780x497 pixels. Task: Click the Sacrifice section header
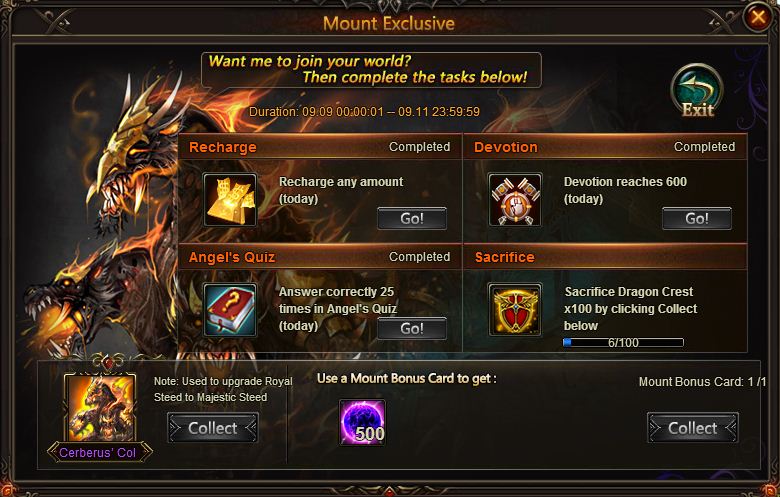click(605, 257)
